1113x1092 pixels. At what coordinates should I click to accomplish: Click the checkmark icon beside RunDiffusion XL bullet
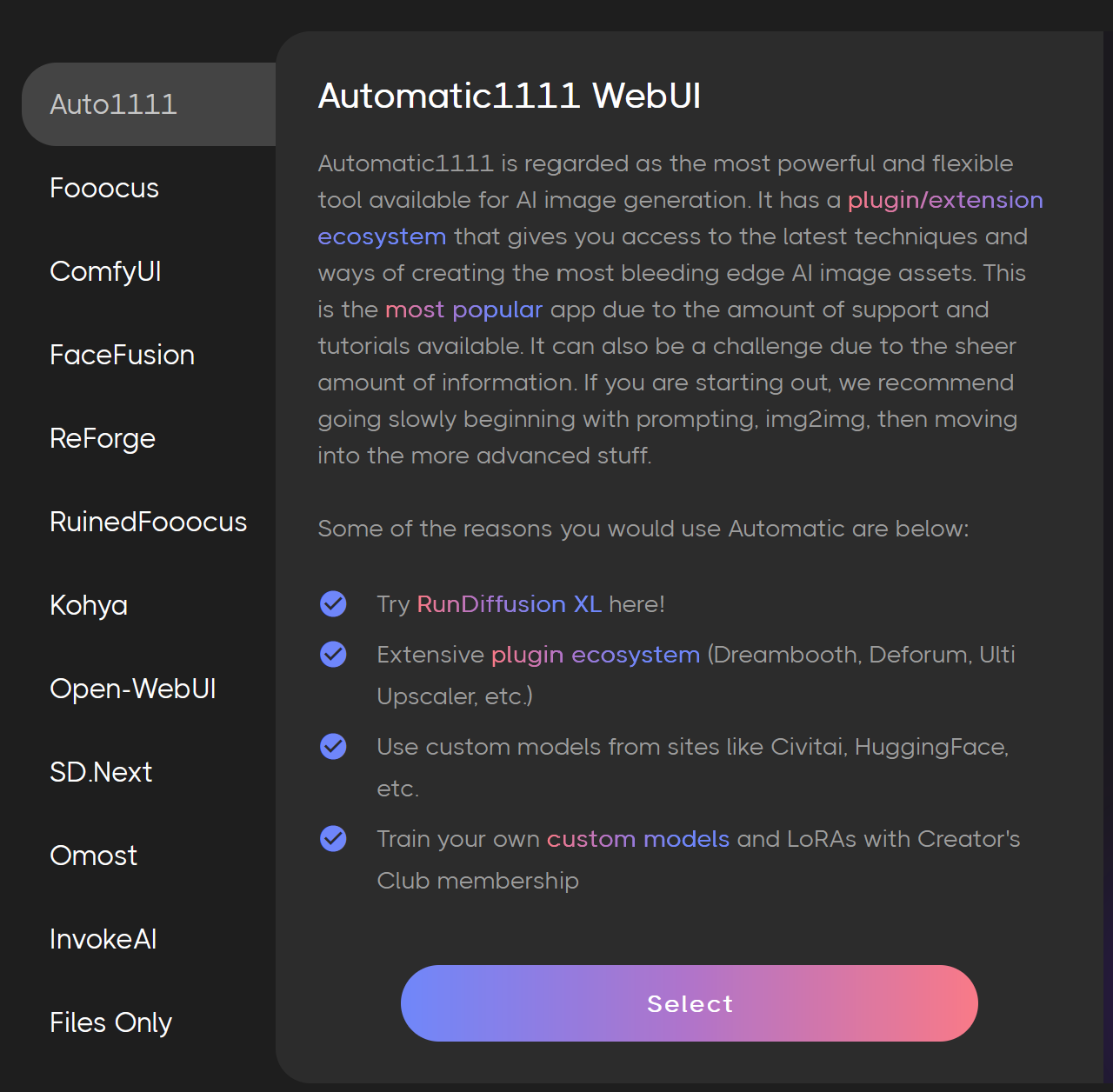tap(333, 603)
